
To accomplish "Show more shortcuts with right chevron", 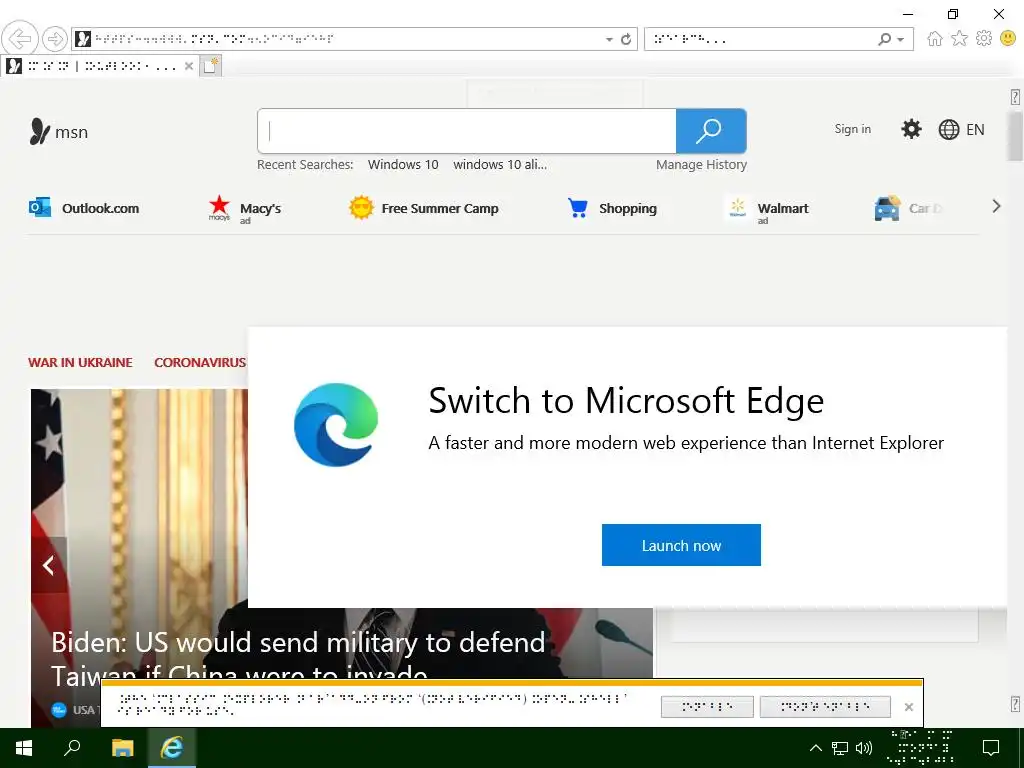I will 996,206.
